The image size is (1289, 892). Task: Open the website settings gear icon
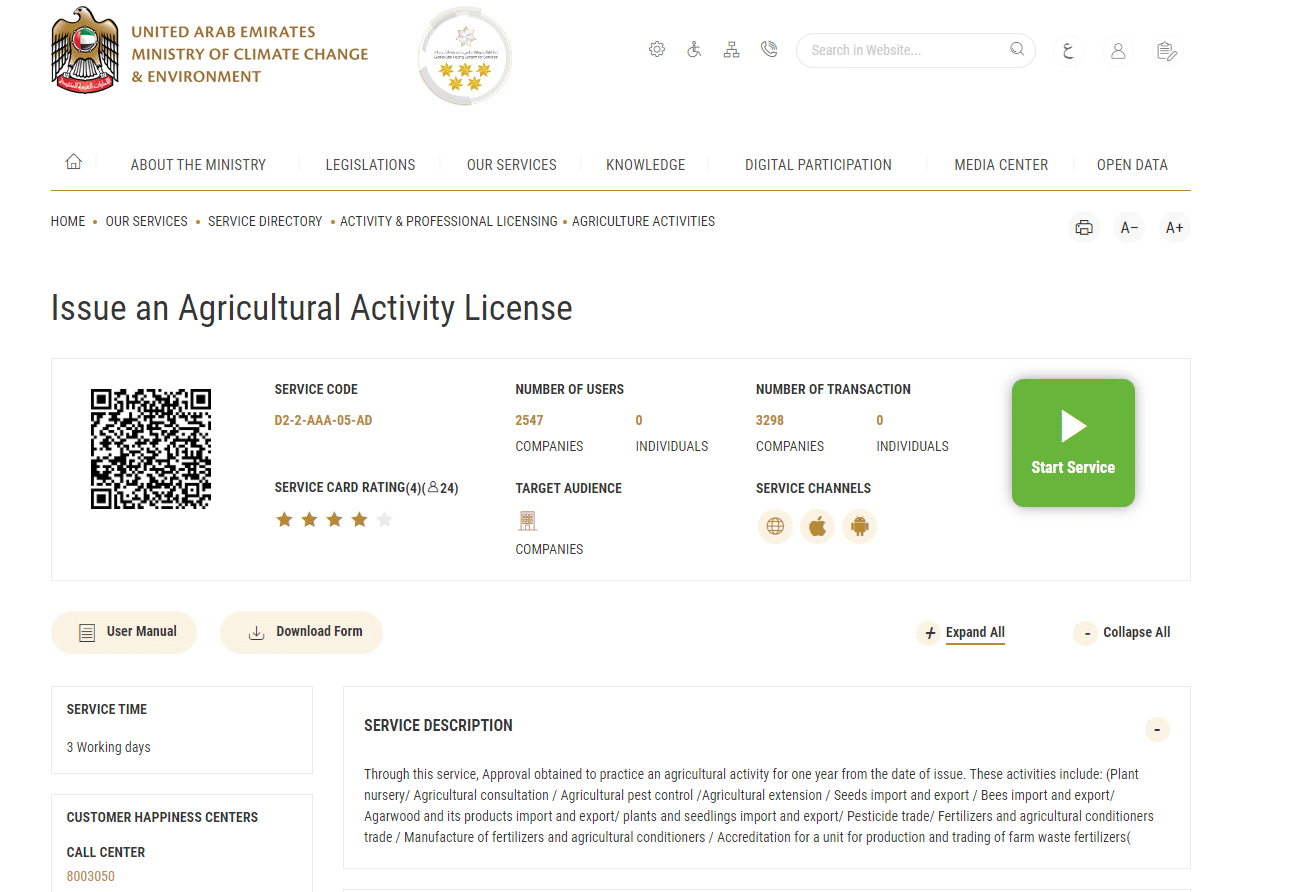657,48
